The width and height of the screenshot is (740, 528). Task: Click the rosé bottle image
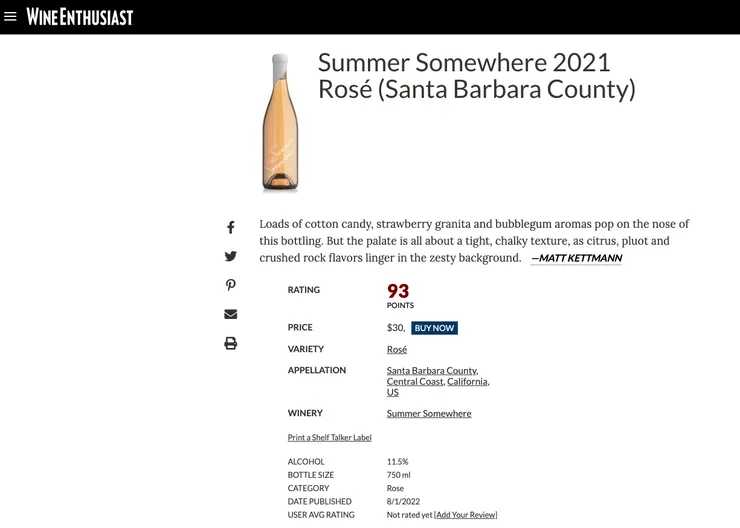tap(280, 123)
